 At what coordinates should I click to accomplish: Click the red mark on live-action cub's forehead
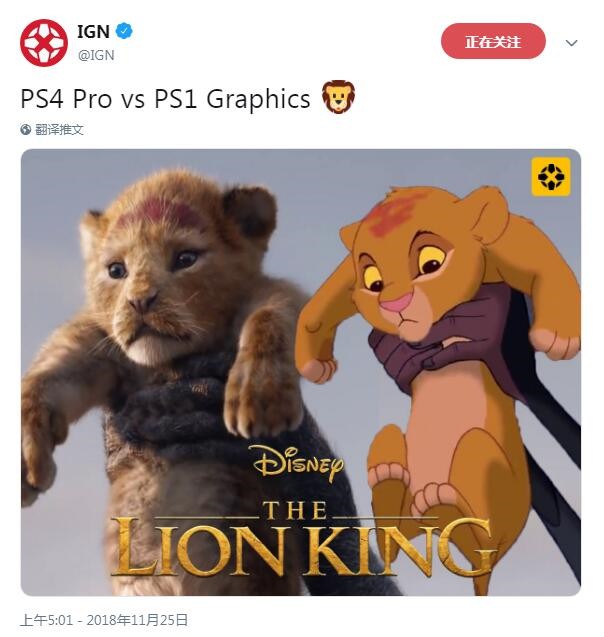160,213
